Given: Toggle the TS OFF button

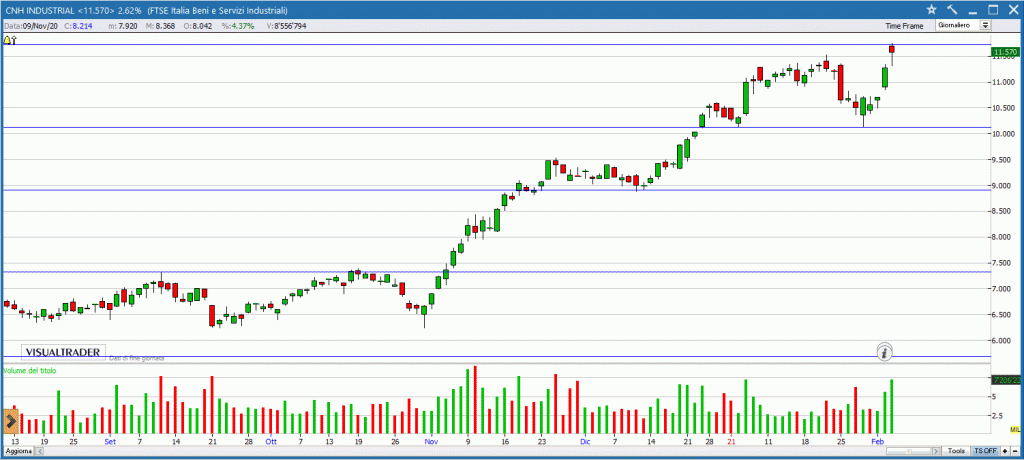Looking at the screenshot, I should click(x=985, y=452).
